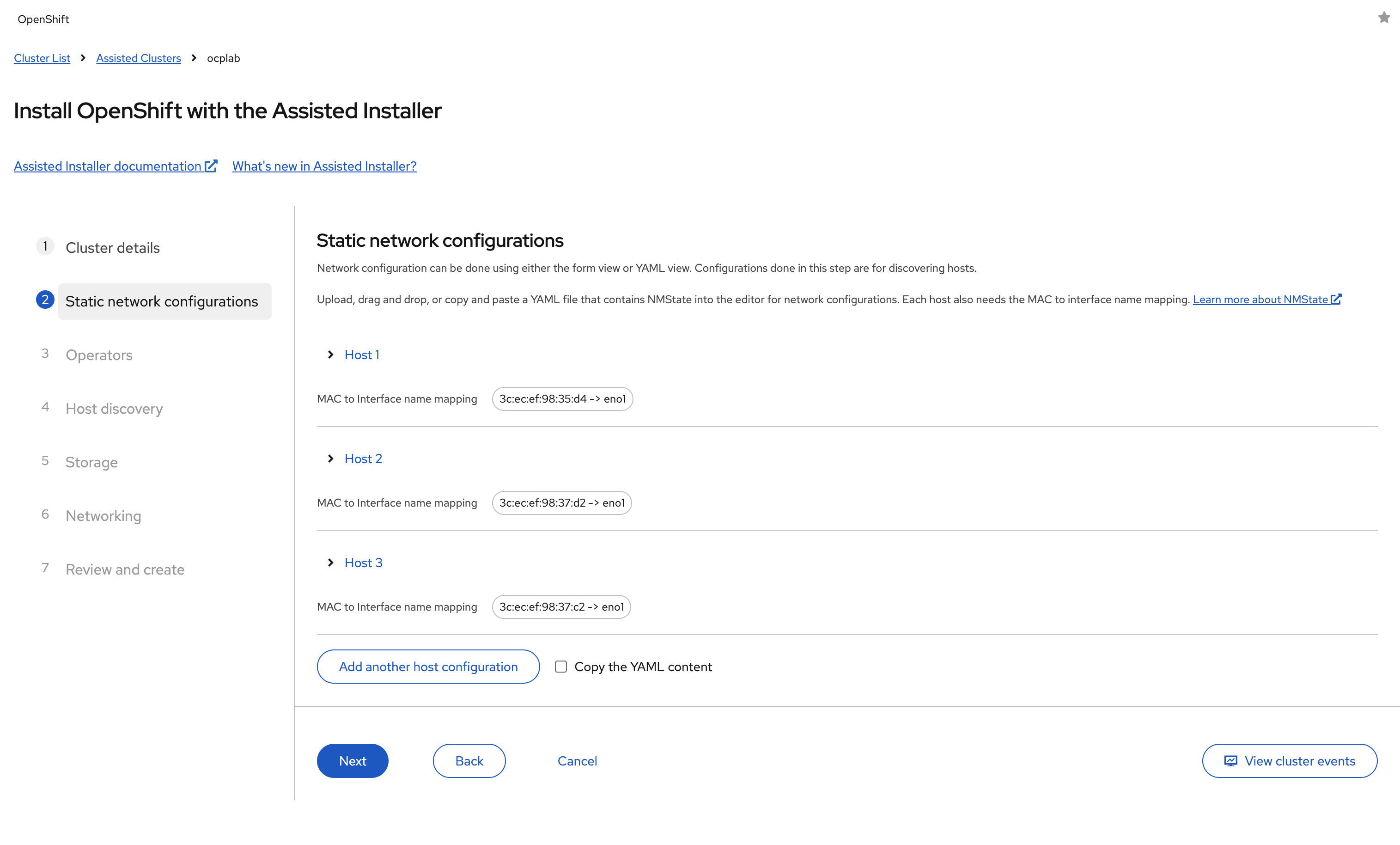Click the step 1 number badge
Screen dimensions: 1400x845
point(45,247)
